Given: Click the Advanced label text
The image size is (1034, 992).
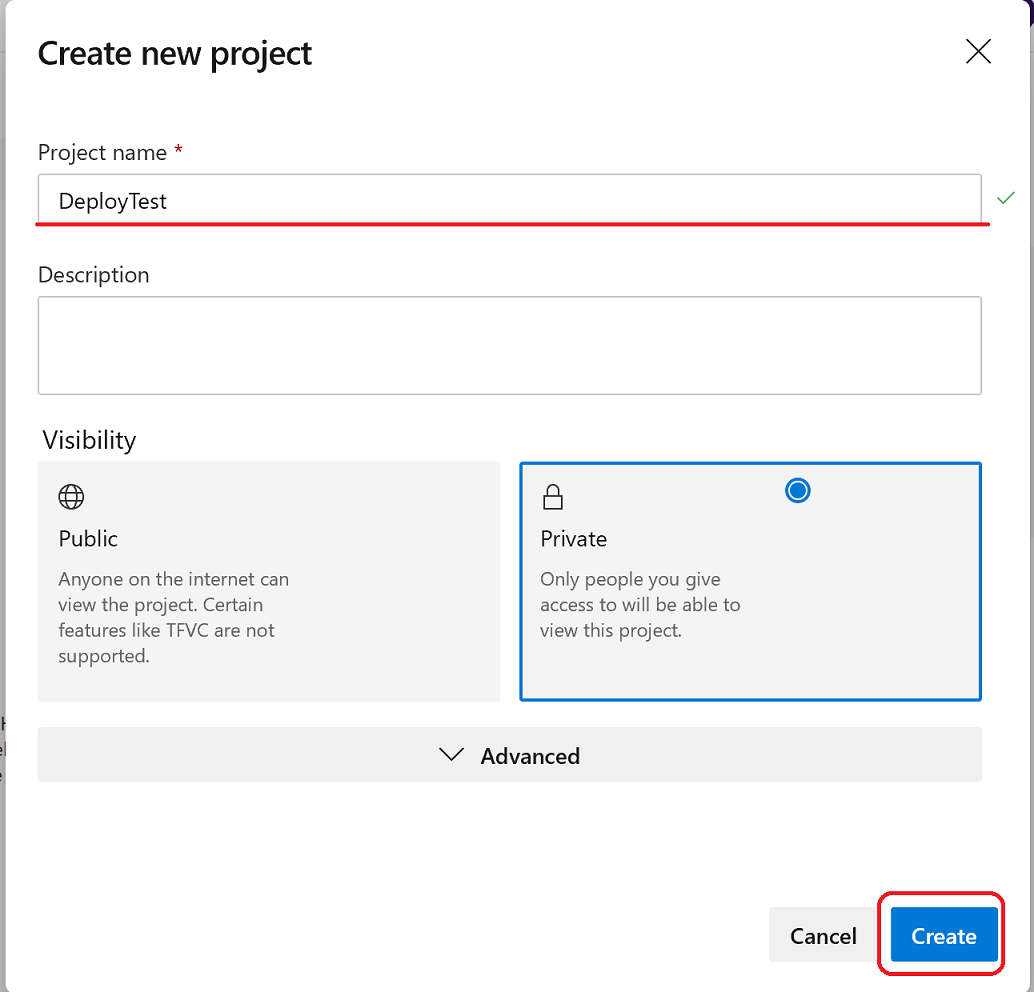Looking at the screenshot, I should tap(530, 756).
